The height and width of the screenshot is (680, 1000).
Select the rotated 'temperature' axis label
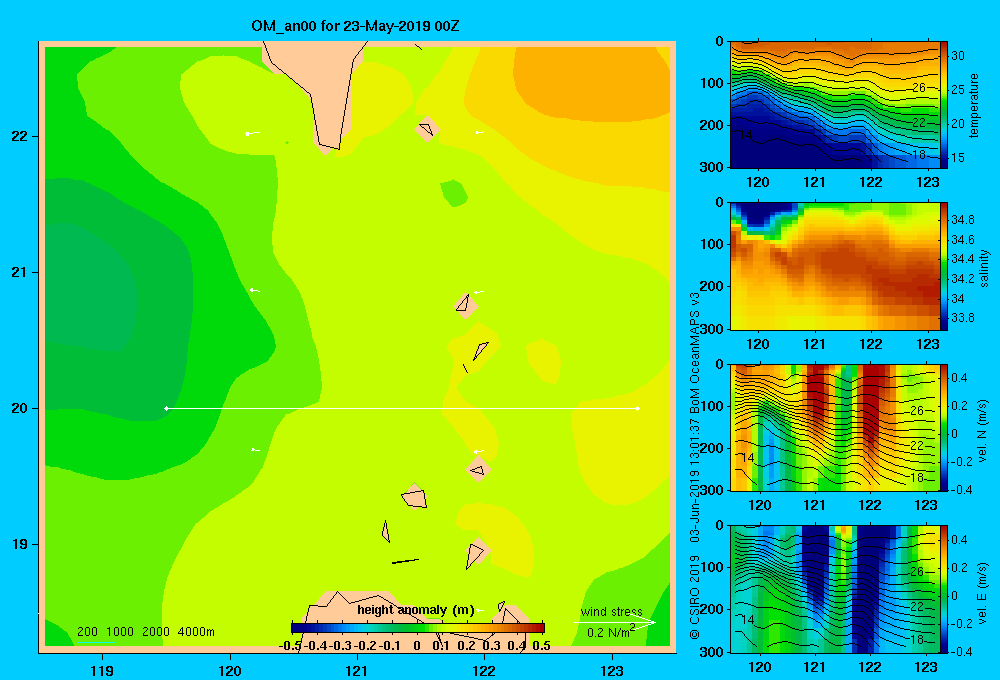(974, 105)
